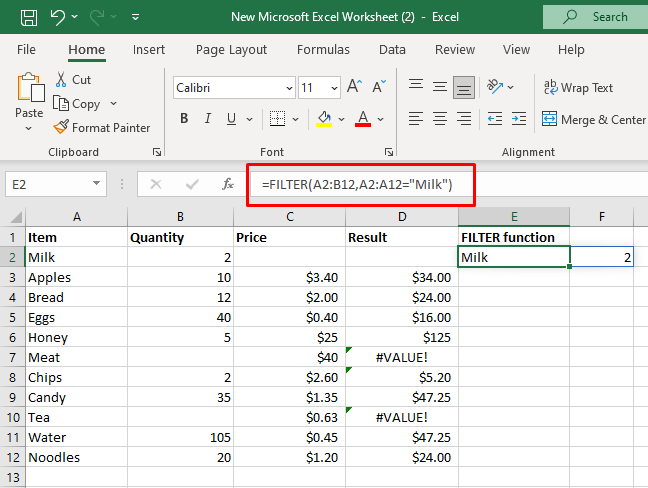
Task: Click the Insert Function fx icon
Action: coord(228,184)
